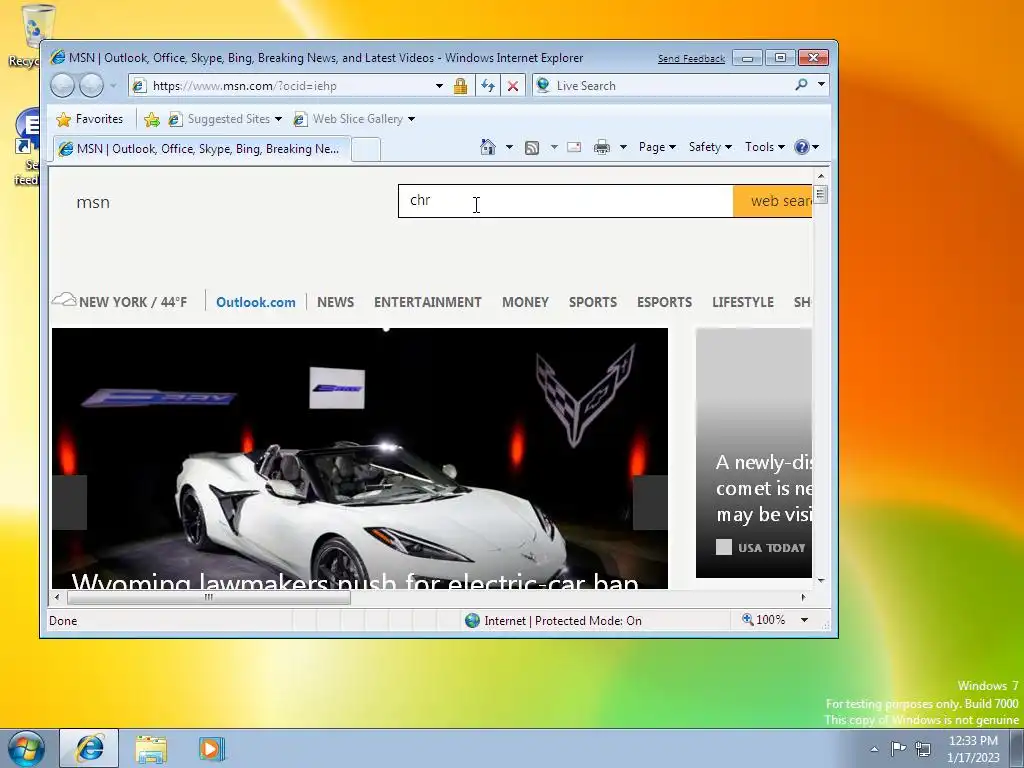1024x768 pixels.
Task: Click the Action Center flag icon
Action: click(899, 748)
